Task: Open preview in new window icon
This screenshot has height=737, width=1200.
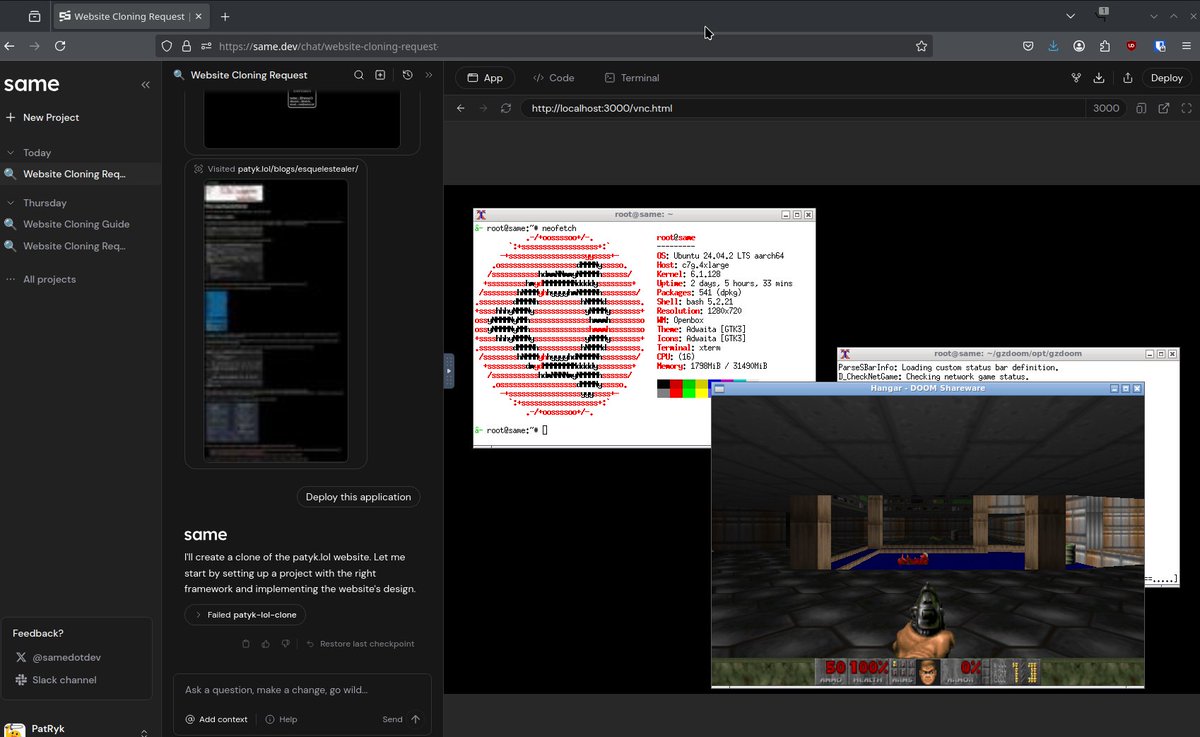Action: coord(1164,108)
